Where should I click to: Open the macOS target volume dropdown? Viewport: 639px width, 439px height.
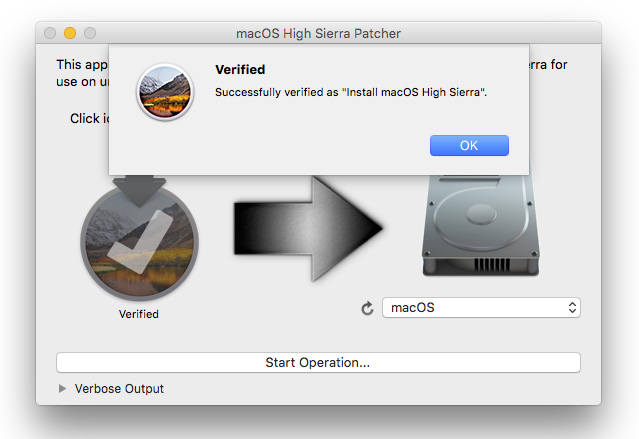(481, 308)
